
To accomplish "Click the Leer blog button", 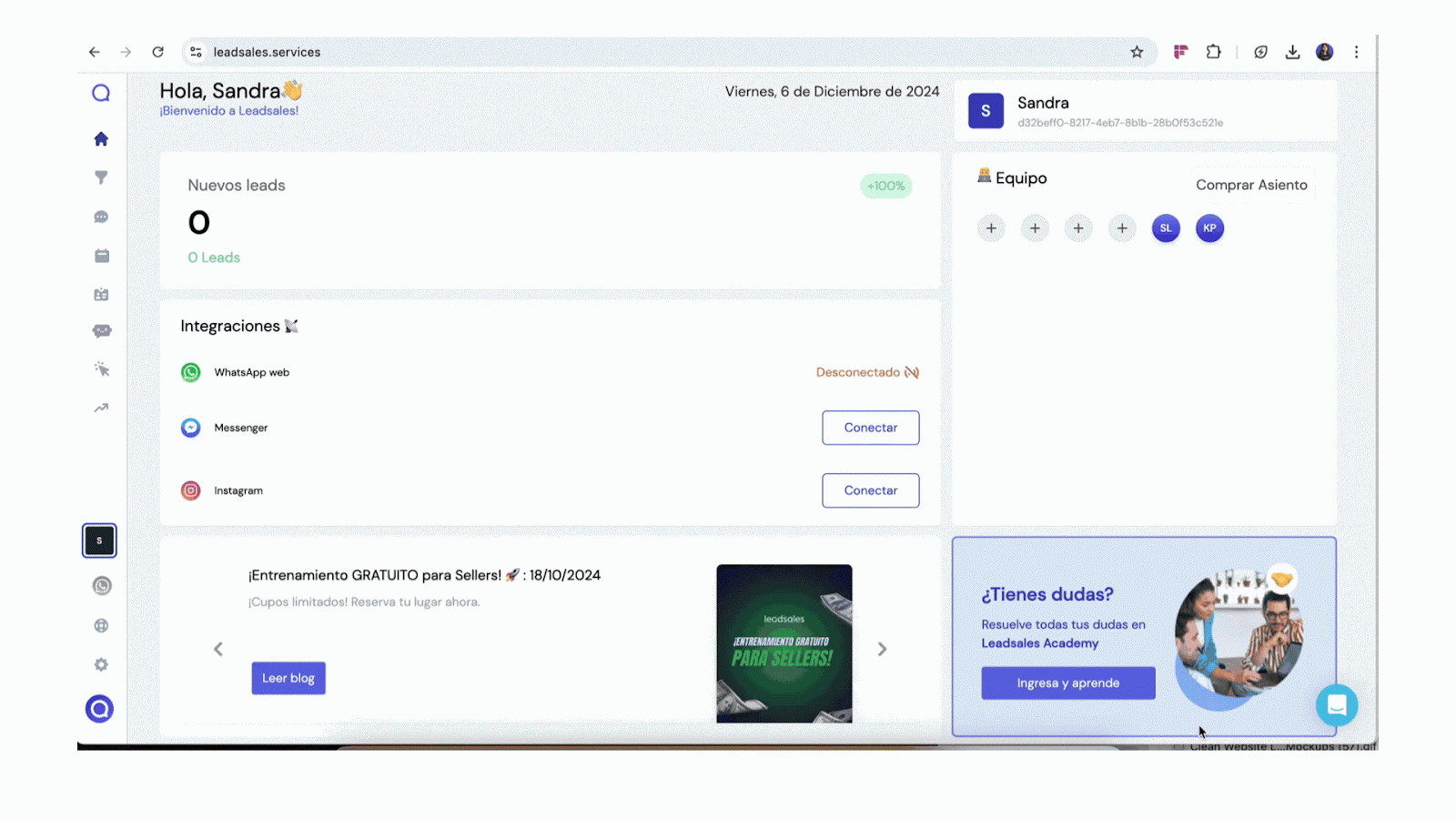I will click(x=288, y=678).
